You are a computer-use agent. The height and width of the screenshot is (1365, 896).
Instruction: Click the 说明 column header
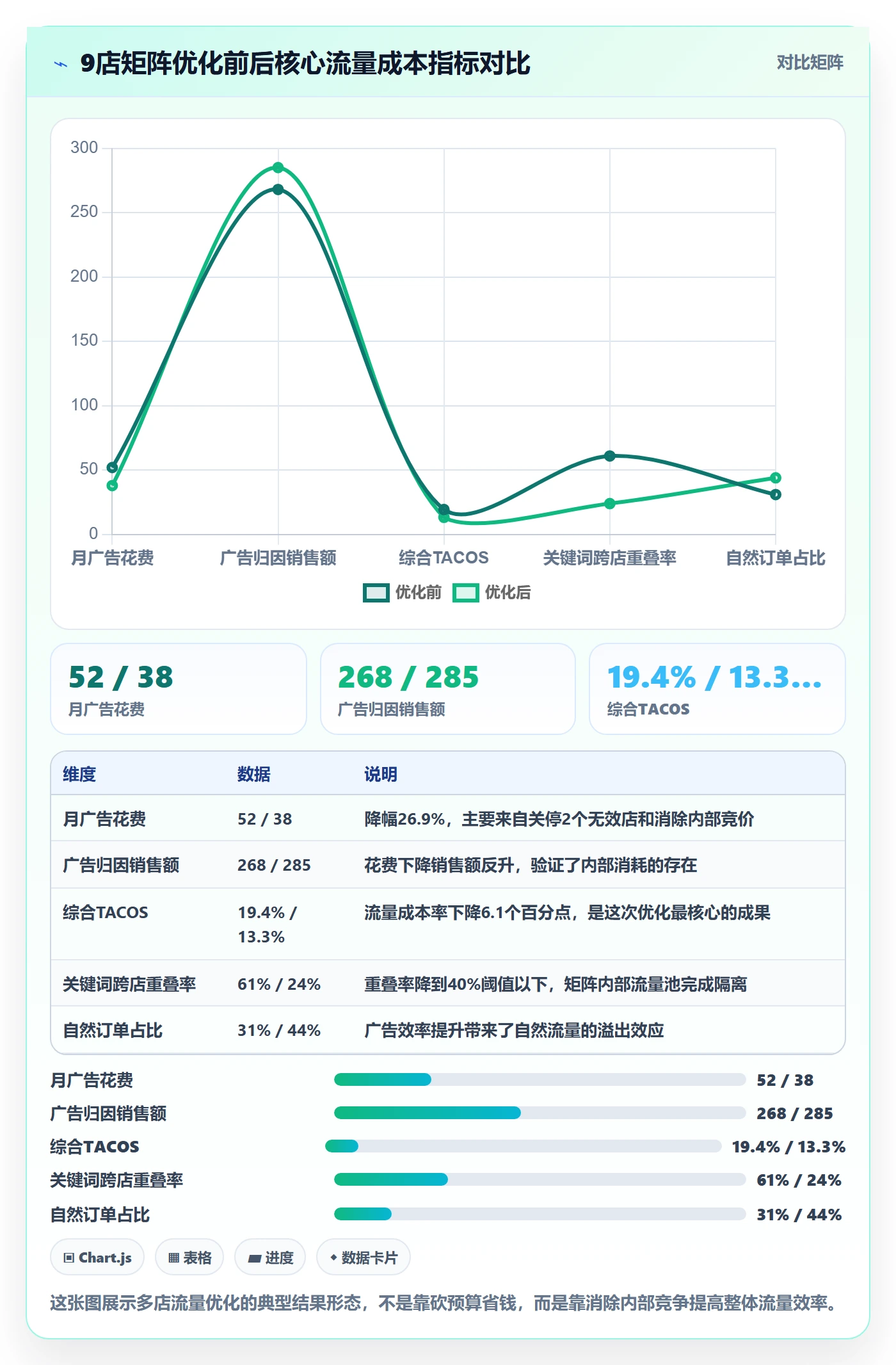pos(381,775)
